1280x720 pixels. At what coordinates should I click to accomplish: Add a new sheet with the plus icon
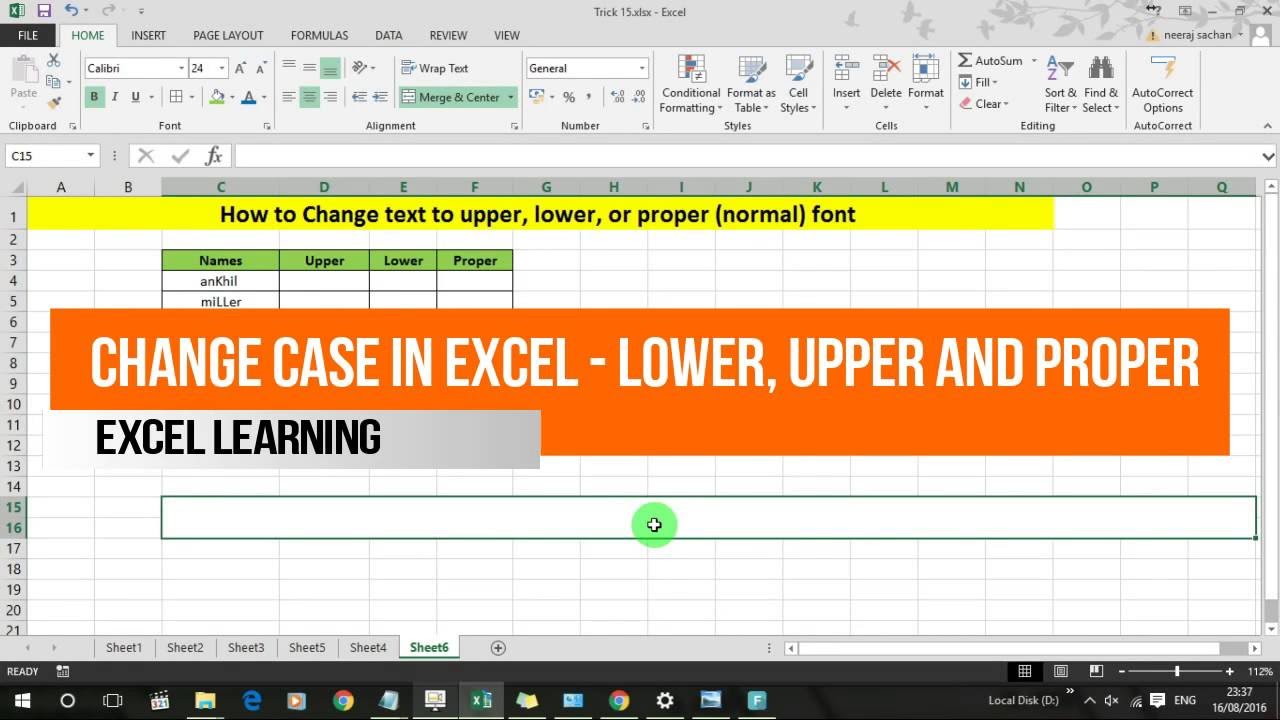(498, 648)
